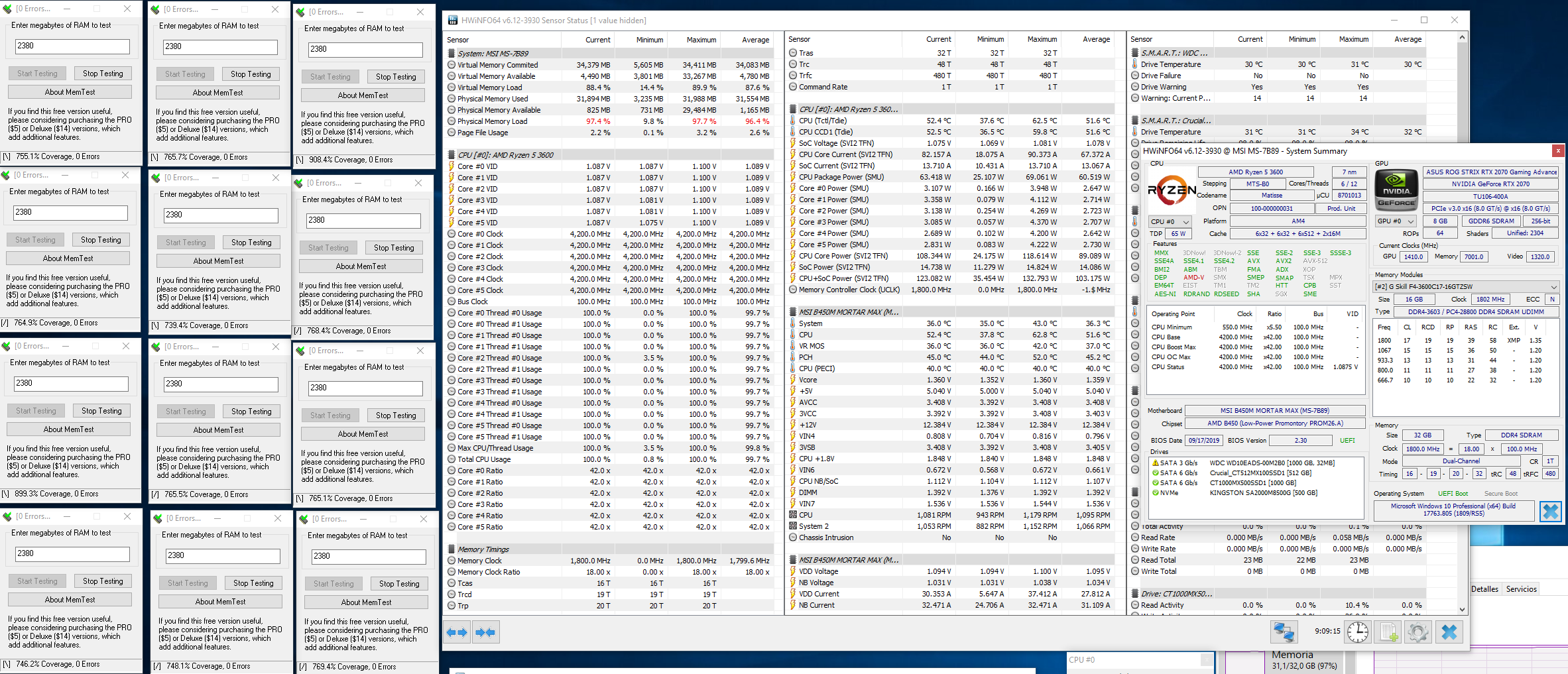Select the VR MOS temperature row
1568x674 pixels.
951,346
